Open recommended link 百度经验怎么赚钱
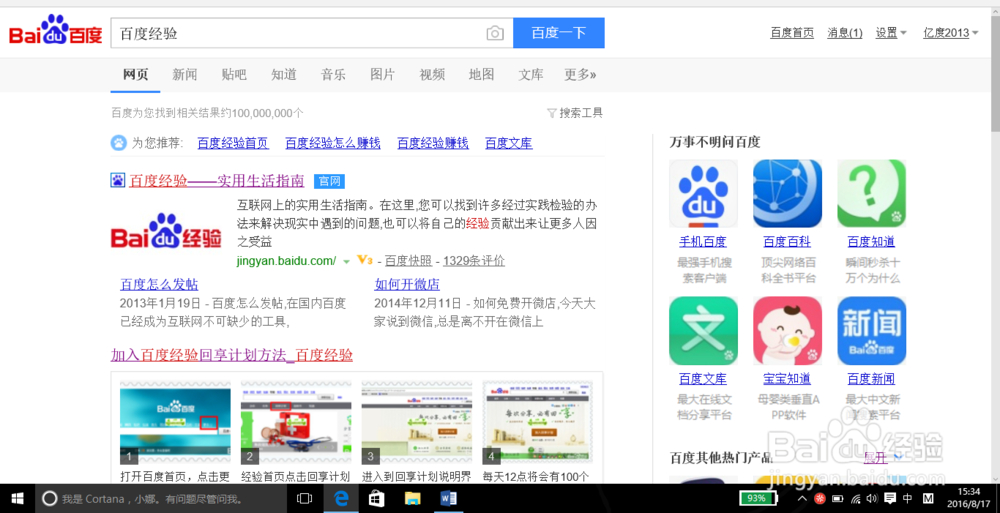The image size is (1000, 513). pyautogui.click(x=333, y=143)
